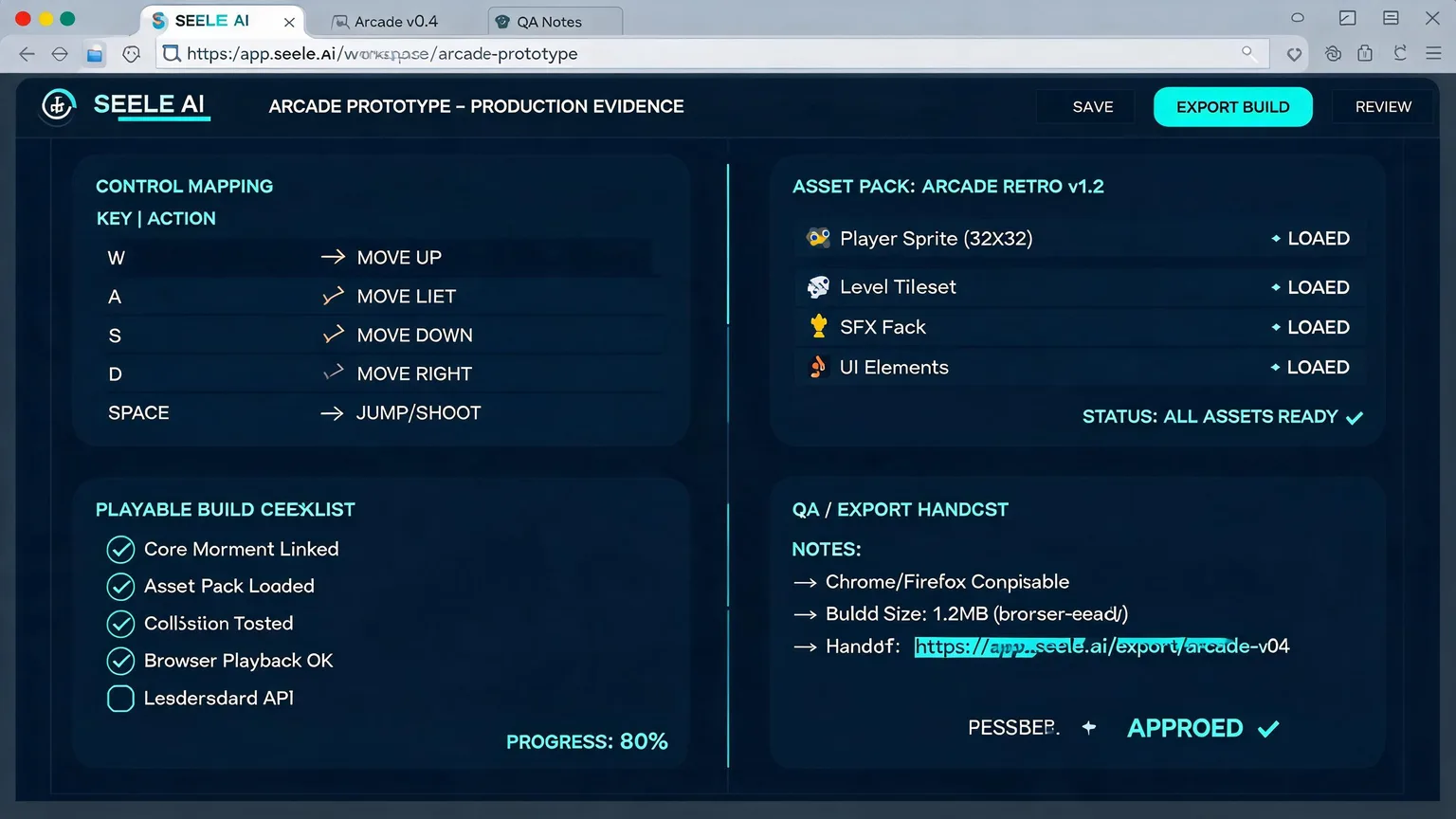Uncheck Core Movement Linked checkbox
Viewport: 1456px width, 819px height.
[120, 550]
